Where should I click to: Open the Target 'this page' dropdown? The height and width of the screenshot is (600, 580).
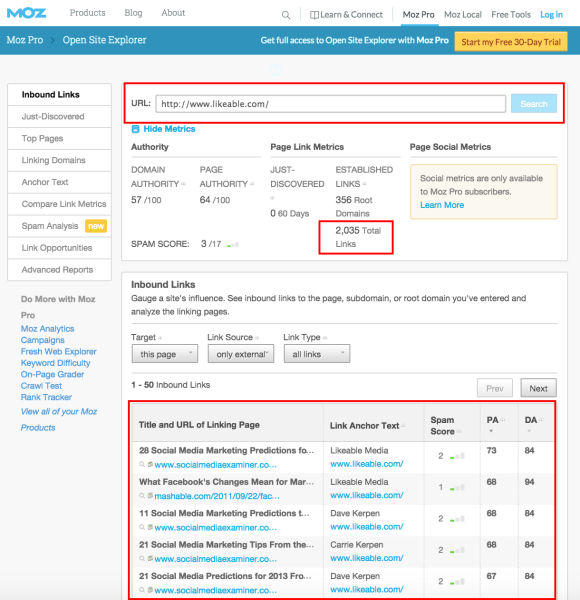[x=165, y=354]
